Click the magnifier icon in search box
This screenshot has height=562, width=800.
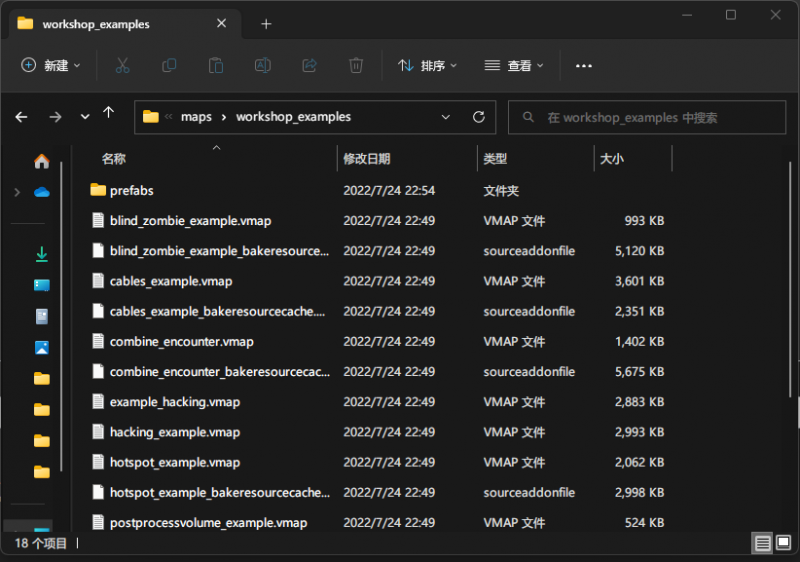coord(529,117)
